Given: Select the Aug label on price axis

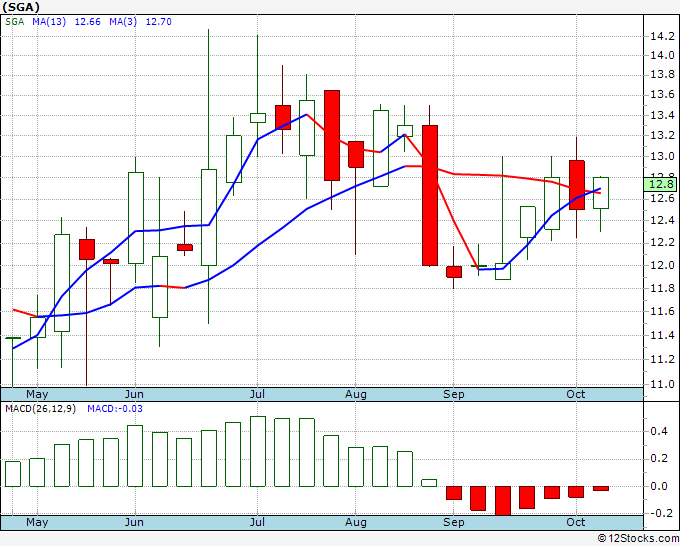Looking at the screenshot, I should click(x=356, y=394).
